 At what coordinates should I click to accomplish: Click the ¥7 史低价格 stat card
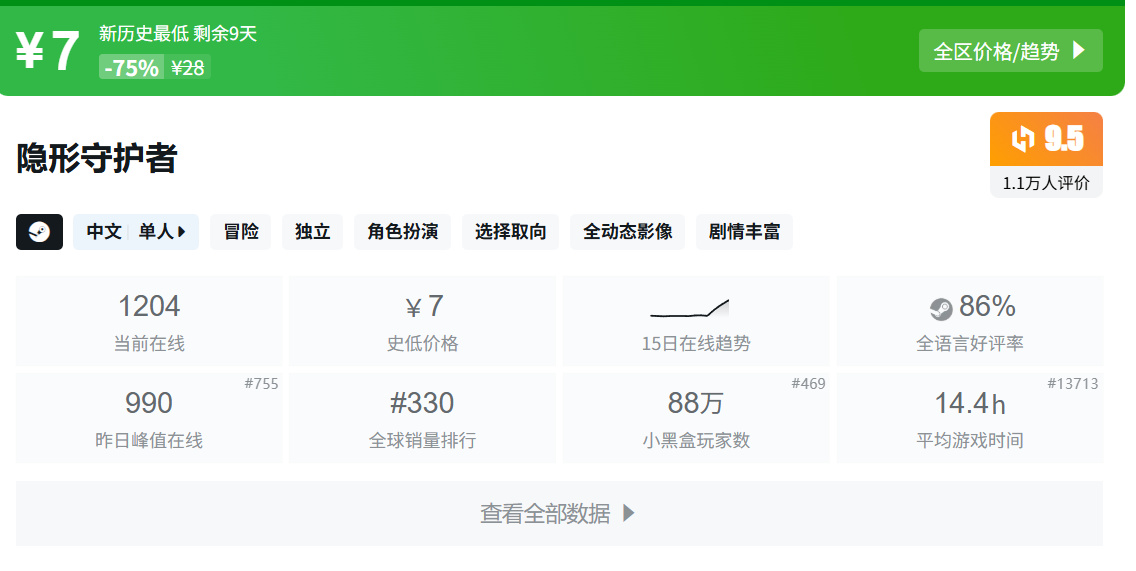pyautogui.click(x=422, y=321)
